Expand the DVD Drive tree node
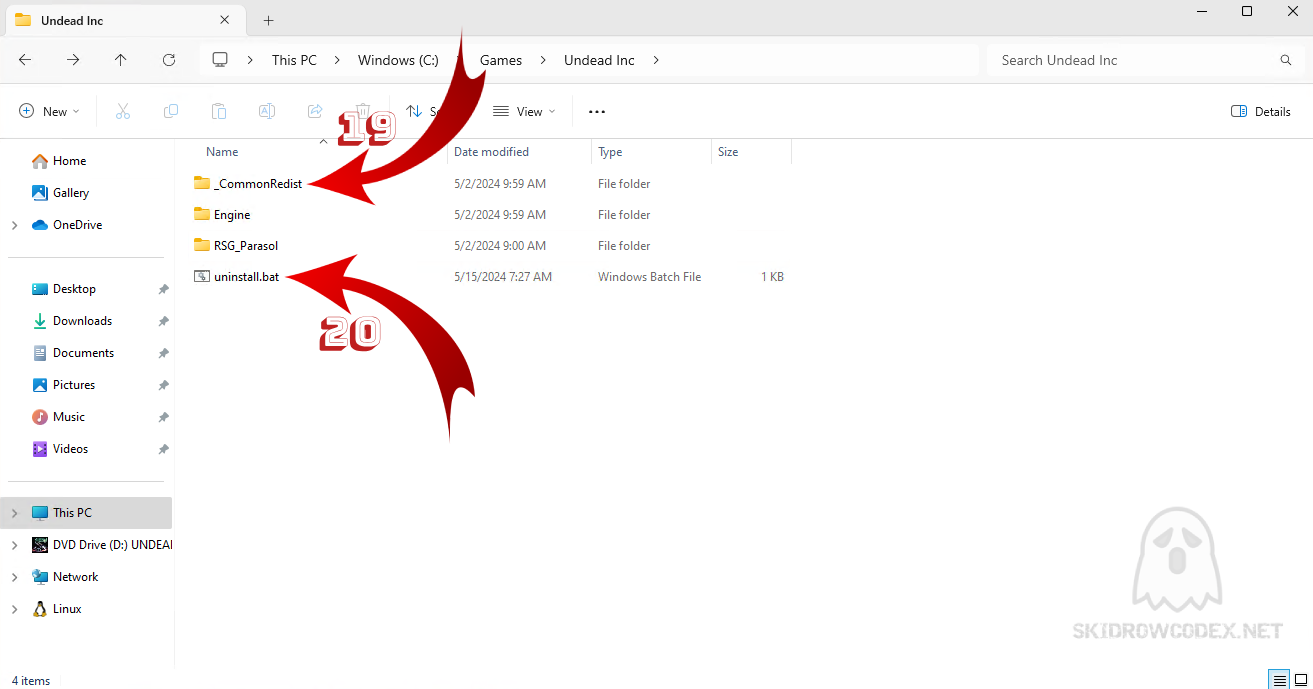The height and width of the screenshot is (689, 1313). 14,545
